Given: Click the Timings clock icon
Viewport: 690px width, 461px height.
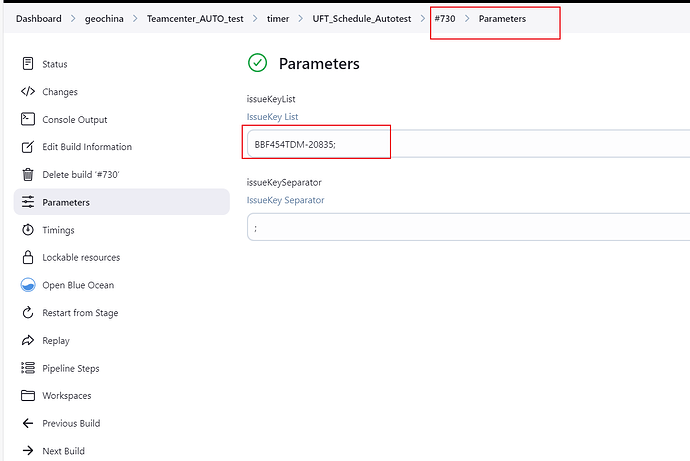Looking at the screenshot, I should [28, 230].
